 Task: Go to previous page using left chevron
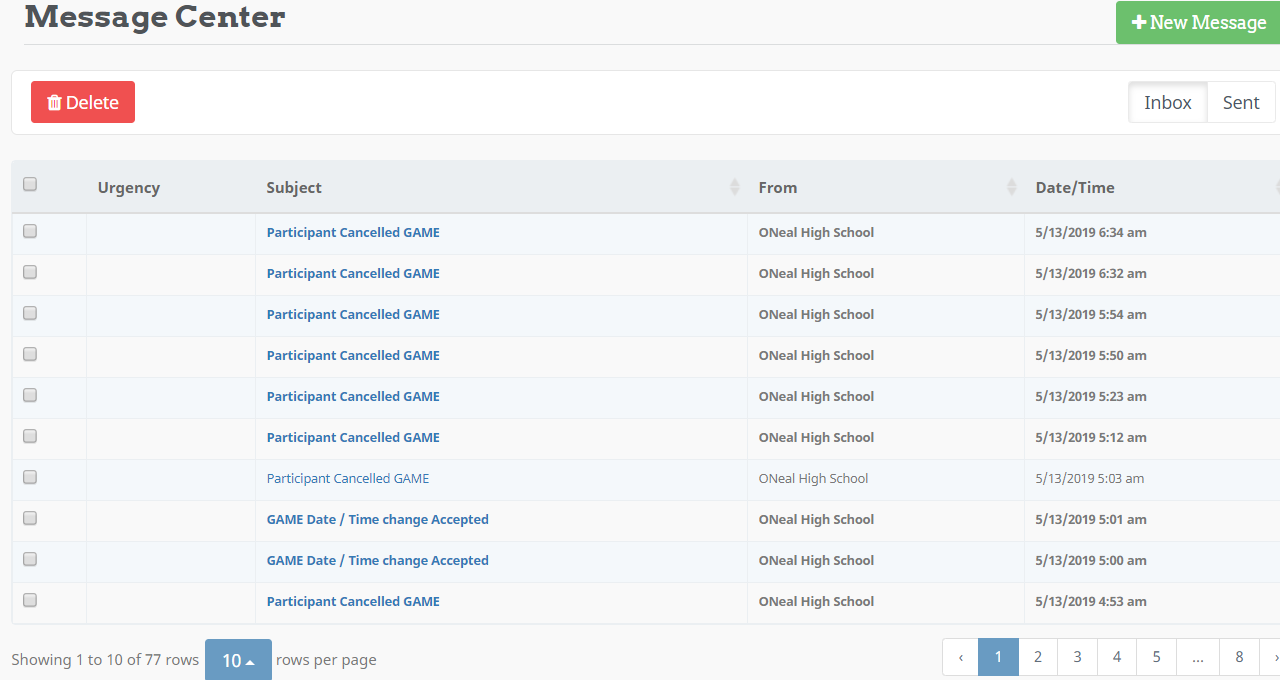pyautogui.click(x=961, y=657)
